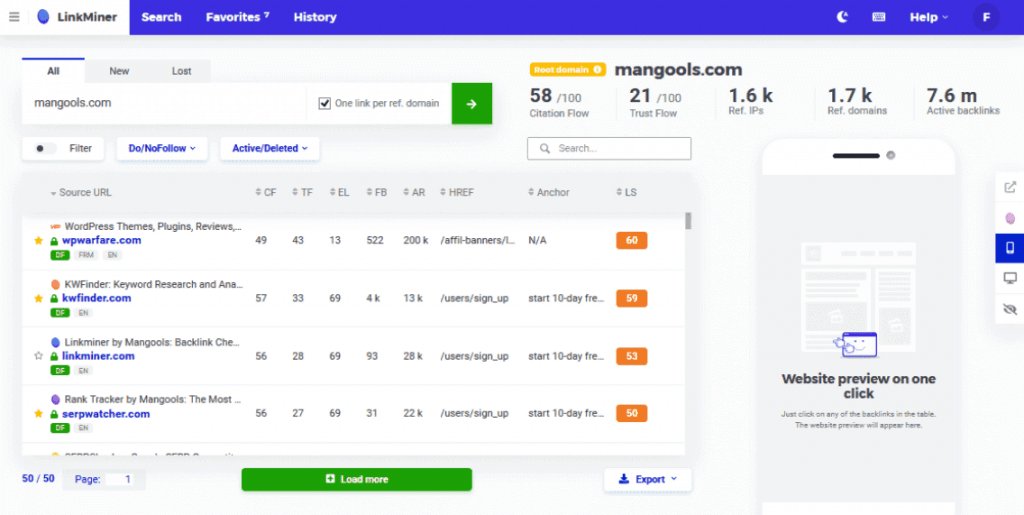This screenshot has height=515, width=1024.
Task: Switch to desktop preview icon
Action: pos(1010,278)
